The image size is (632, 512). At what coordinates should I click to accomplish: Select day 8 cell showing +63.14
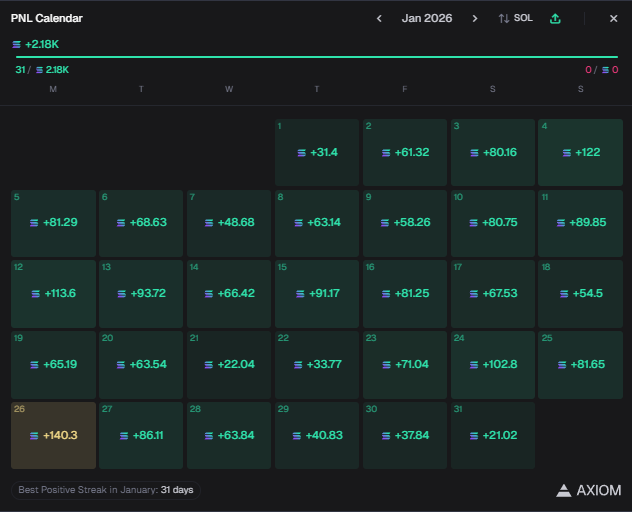(317, 223)
